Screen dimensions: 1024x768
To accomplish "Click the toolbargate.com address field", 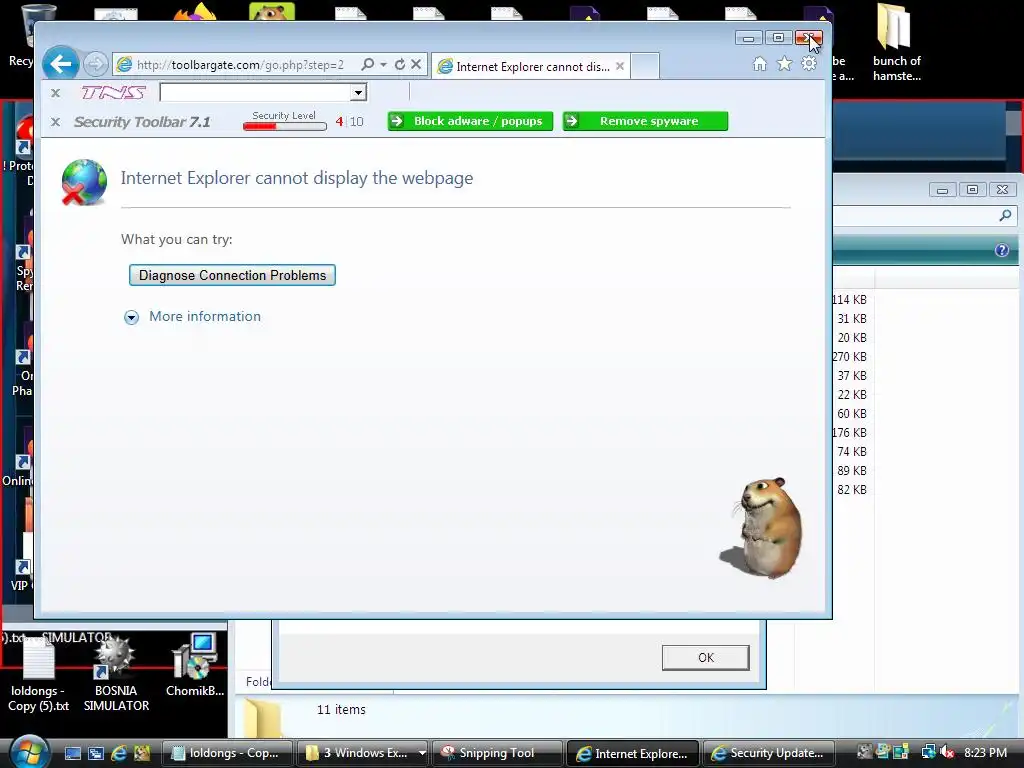I will 240,64.
